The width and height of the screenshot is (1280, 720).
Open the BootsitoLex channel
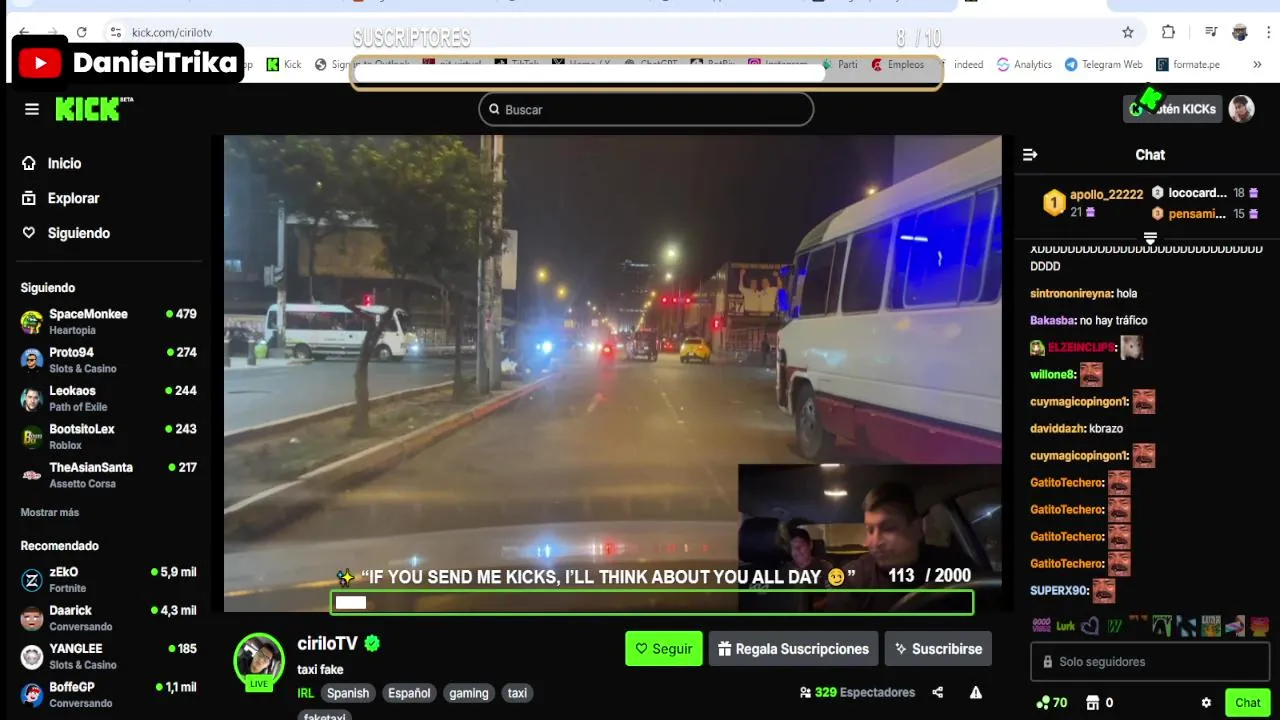pyautogui.click(x=108, y=437)
